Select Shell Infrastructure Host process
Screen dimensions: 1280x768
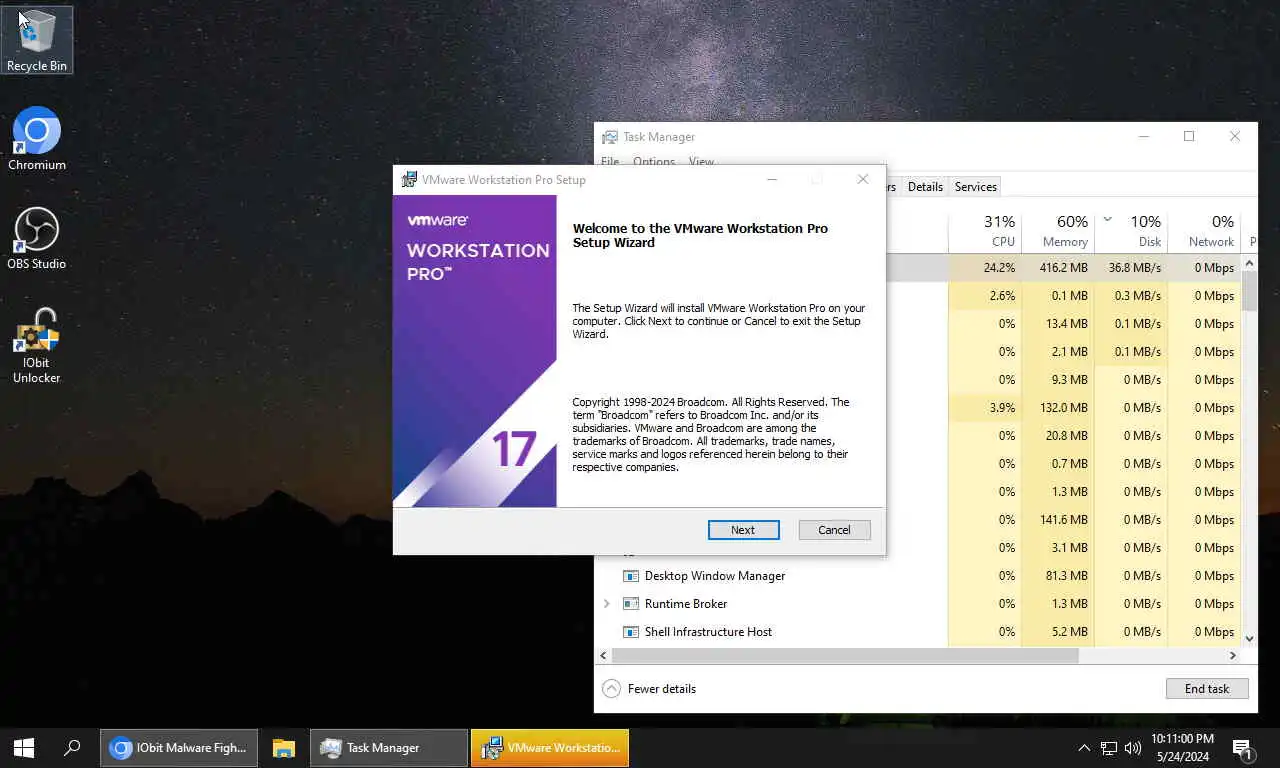click(708, 632)
